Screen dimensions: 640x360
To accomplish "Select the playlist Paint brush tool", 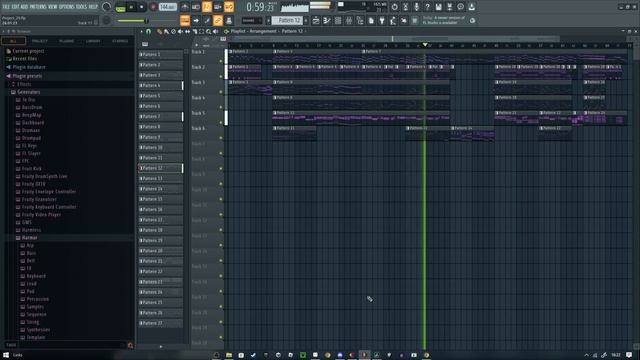I will pyautogui.click(x=167, y=31).
